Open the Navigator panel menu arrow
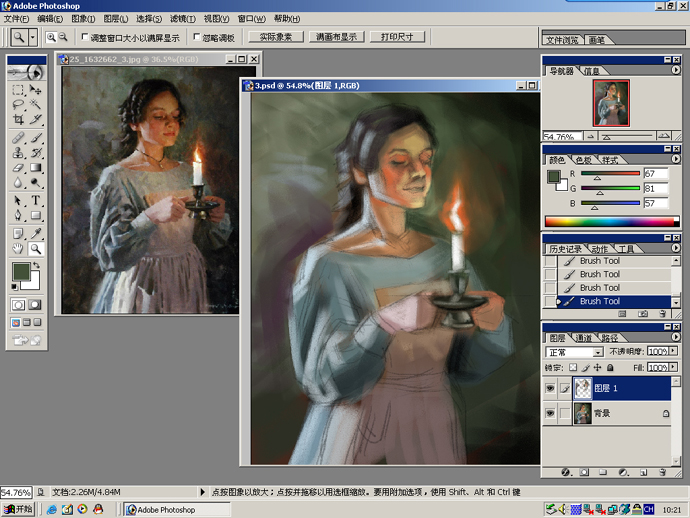 [675, 70]
